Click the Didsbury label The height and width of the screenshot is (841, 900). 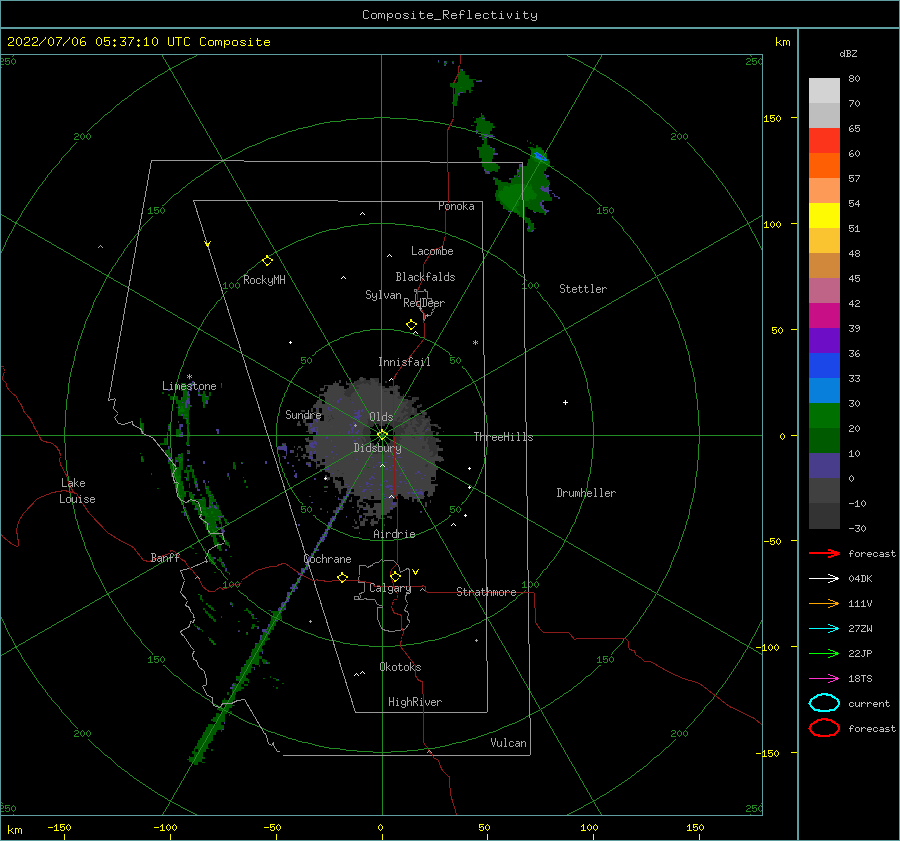click(378, 448)
